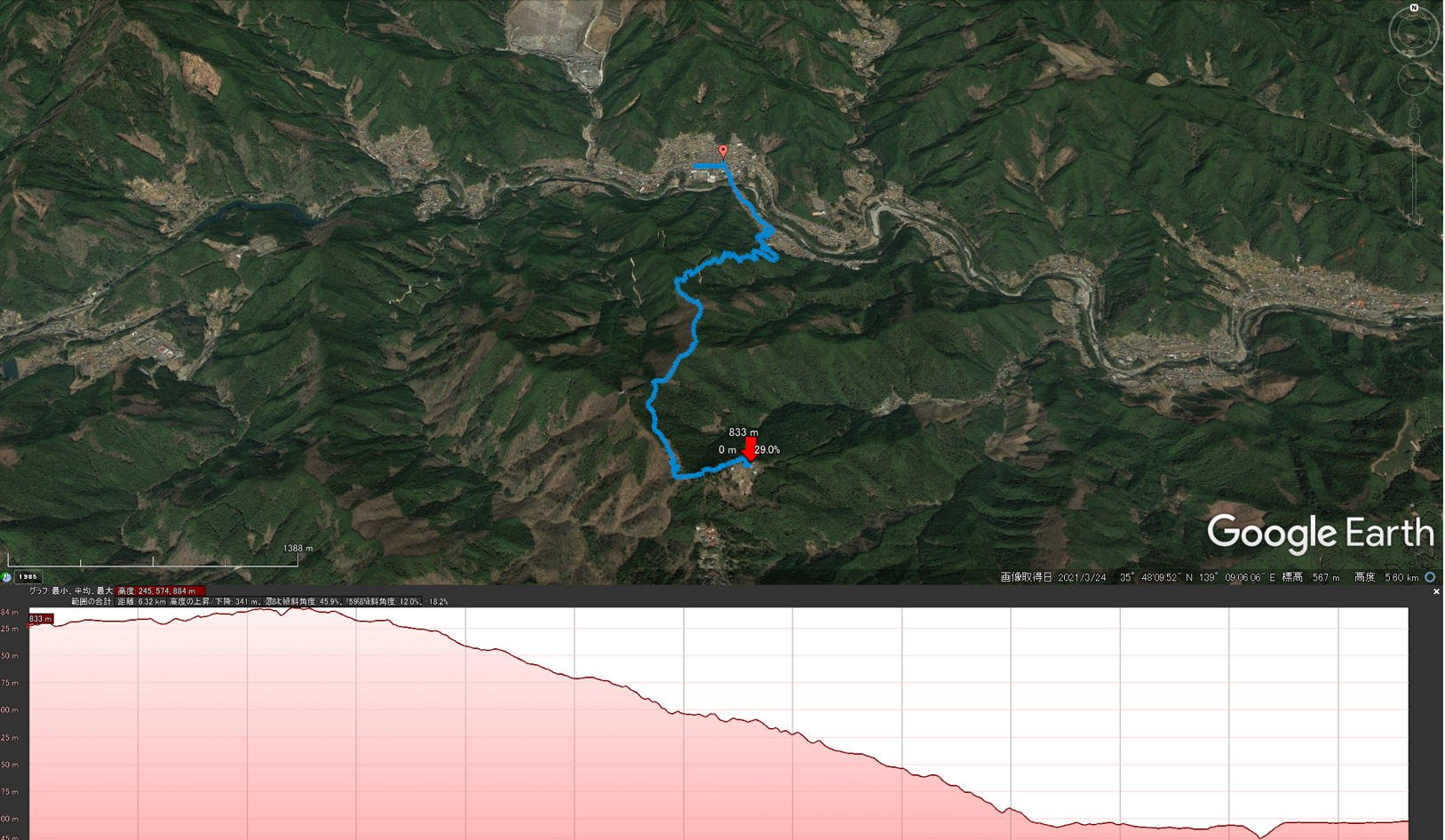Click the zoom-in top of slider
Image resolution: width=1445 pixels, height=840 pixels.
point(1414,139)
